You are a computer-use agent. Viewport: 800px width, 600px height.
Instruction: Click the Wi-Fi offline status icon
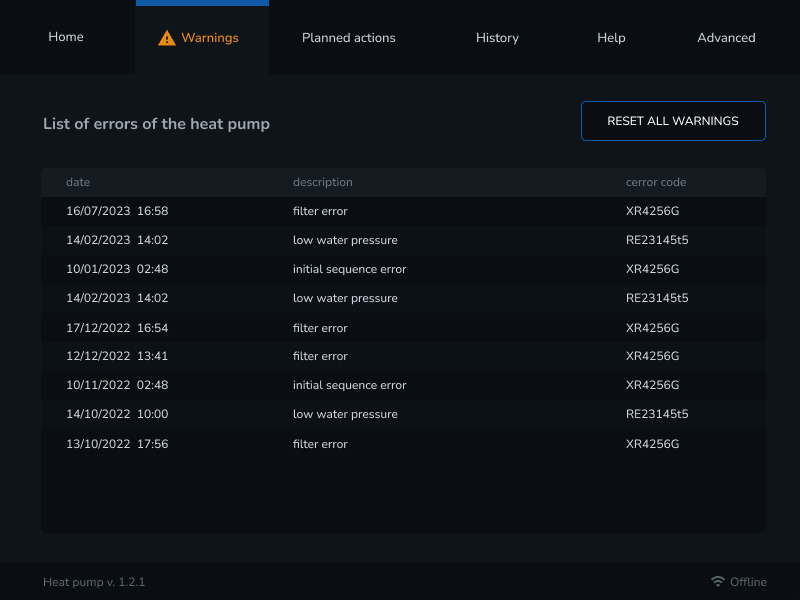[717, 582]
